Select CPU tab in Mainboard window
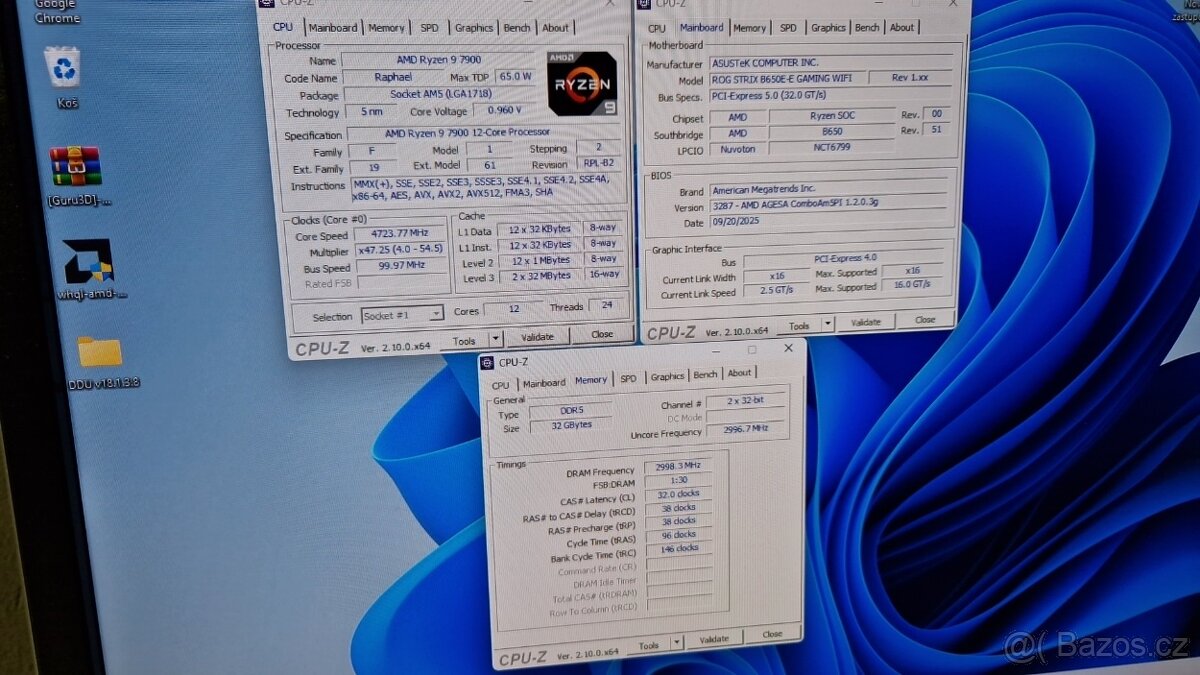 click(x=656, y=28)
